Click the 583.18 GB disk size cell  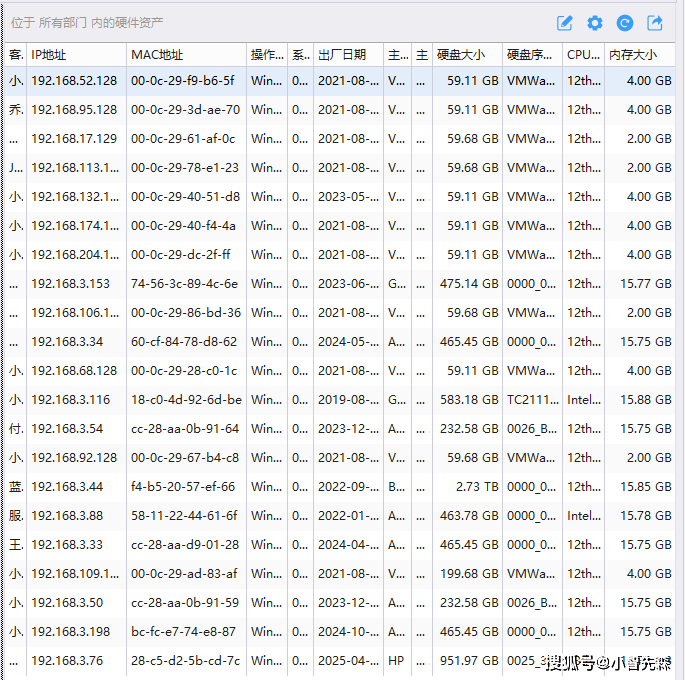[x=469, y=400]
